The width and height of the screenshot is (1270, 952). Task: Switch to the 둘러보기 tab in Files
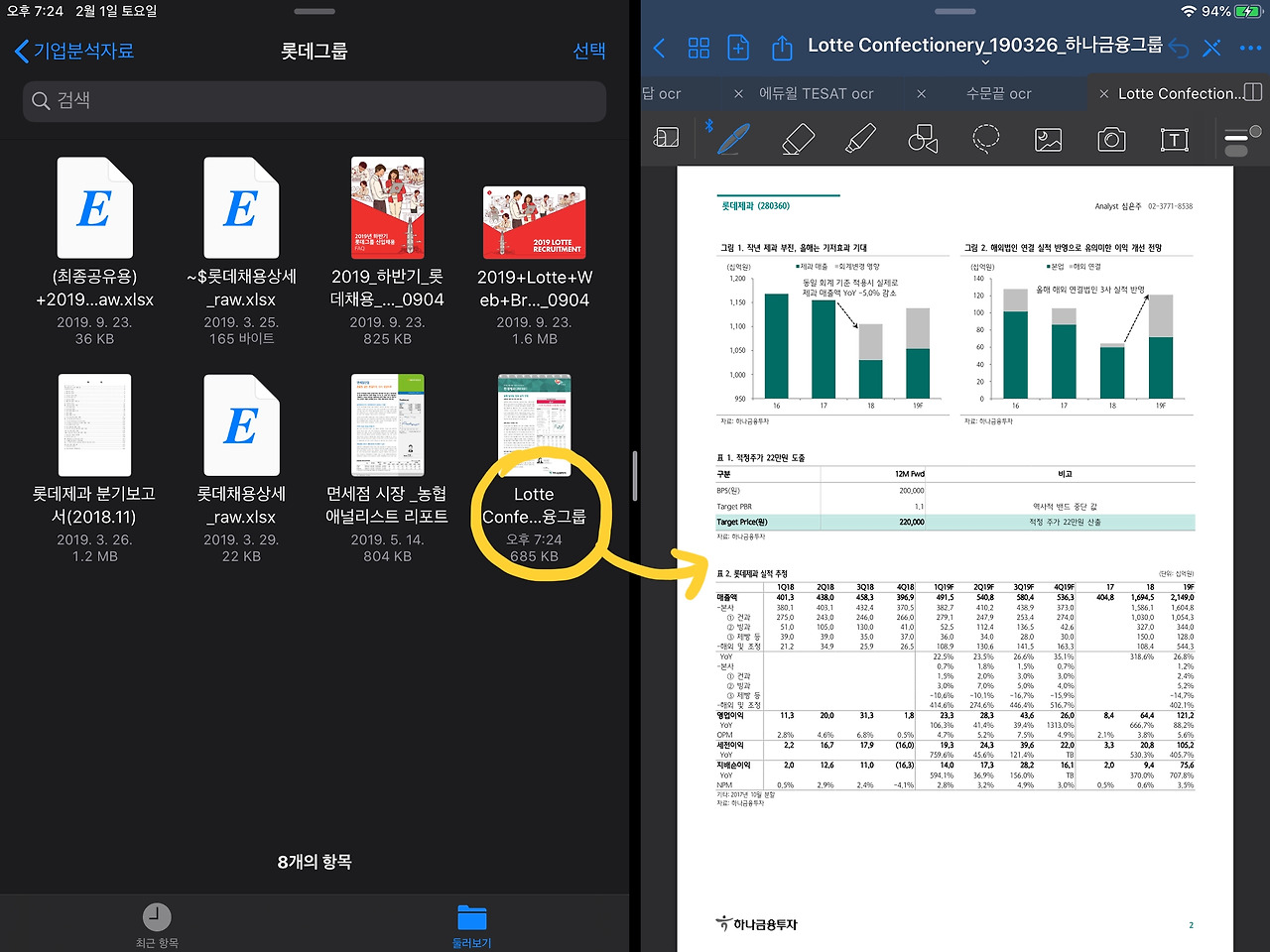click(x=472, y=925)
